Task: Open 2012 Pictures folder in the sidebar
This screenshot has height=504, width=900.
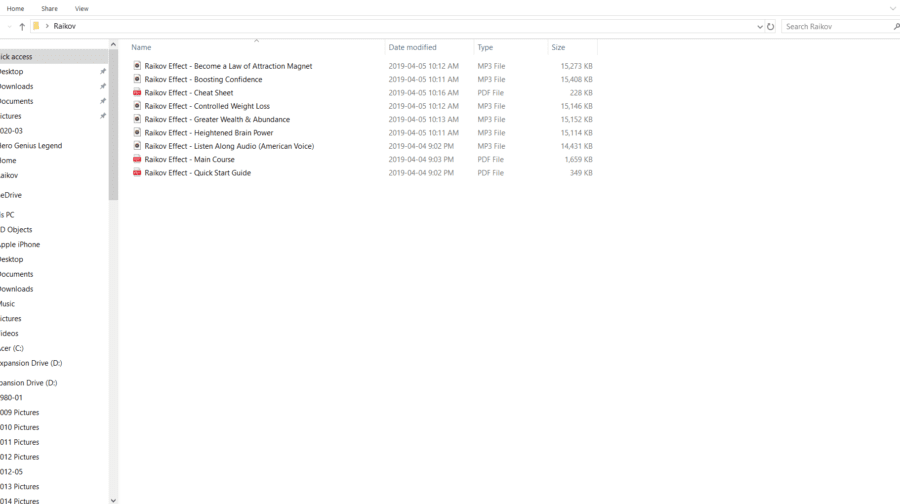Action: pos(20,457)
